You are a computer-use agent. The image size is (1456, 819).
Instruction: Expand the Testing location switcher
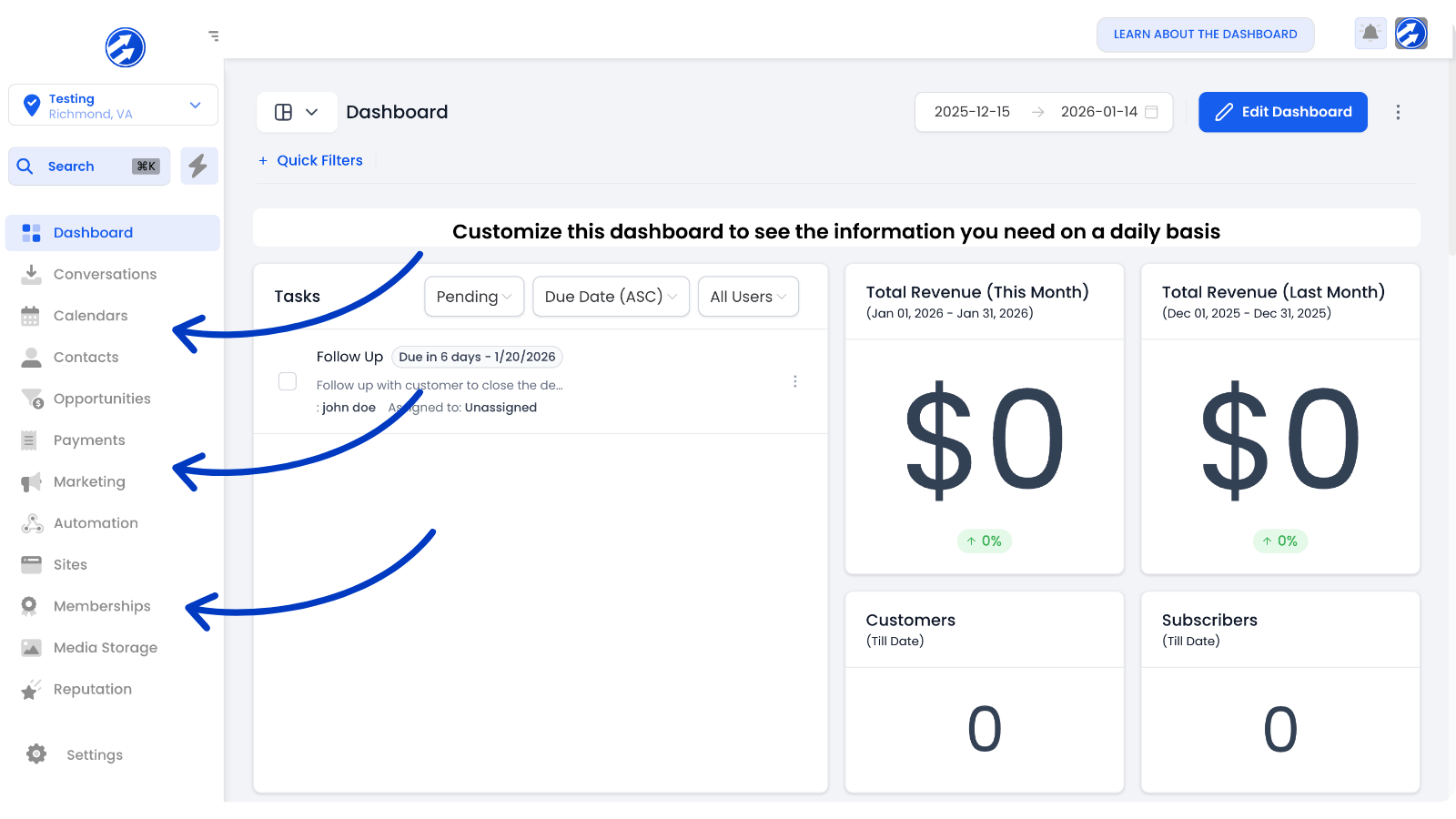pos(113,105)
